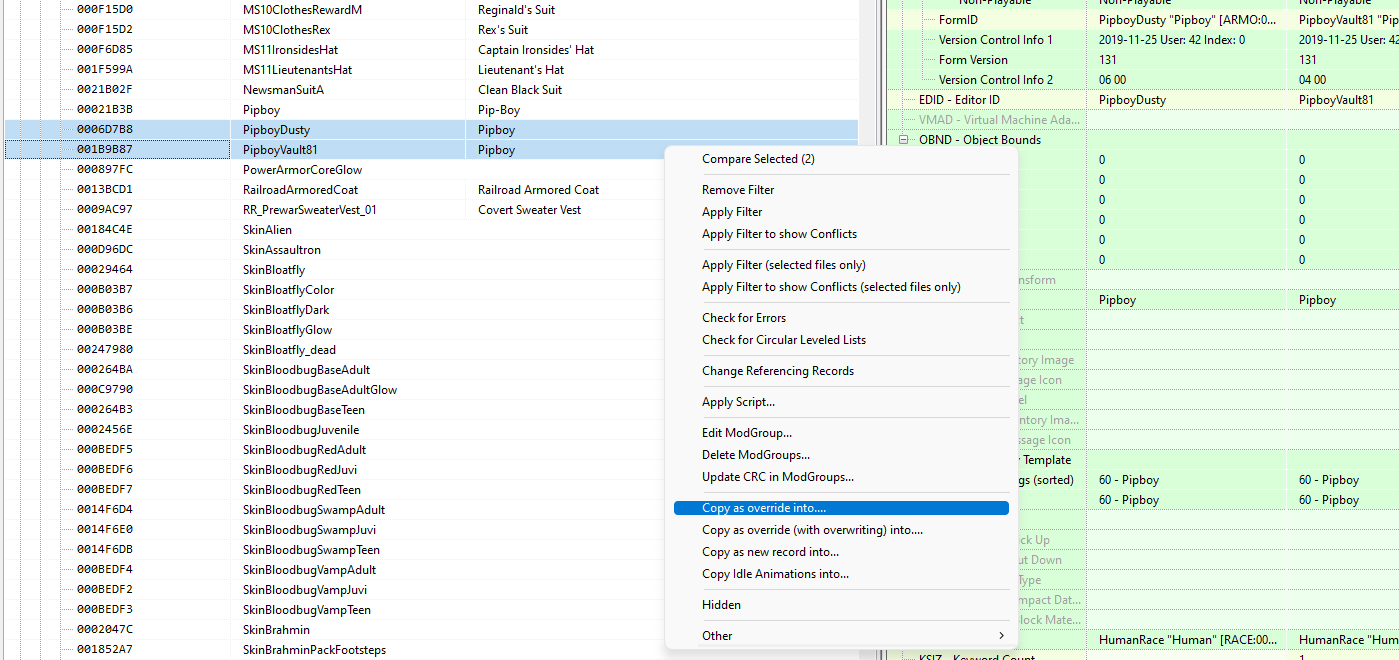
Task: Choose Apply Filter to show Conflicts
Action: pyautogui.click(x=779, y=234)
